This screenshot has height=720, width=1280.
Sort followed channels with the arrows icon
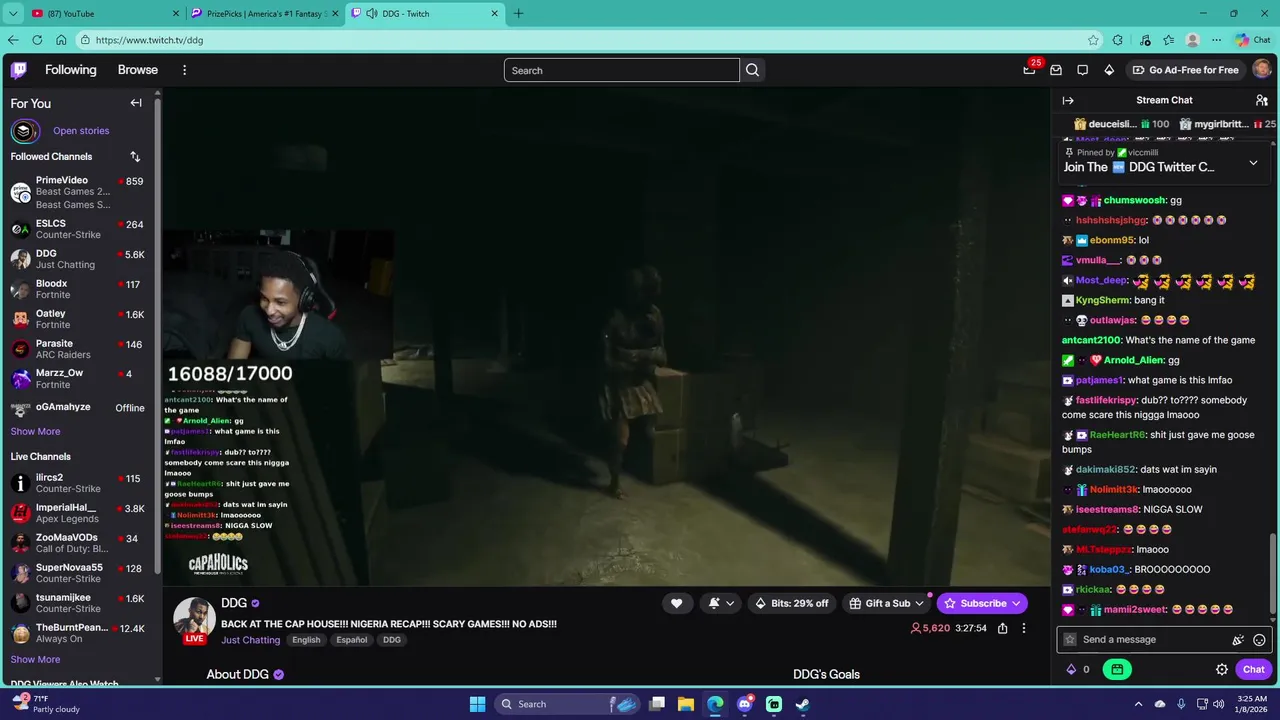tap(135, 157)
